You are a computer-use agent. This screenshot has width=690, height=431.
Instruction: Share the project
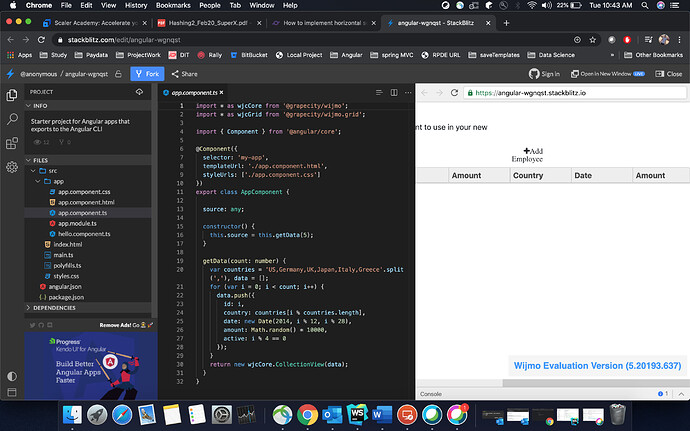pos(184,74)
